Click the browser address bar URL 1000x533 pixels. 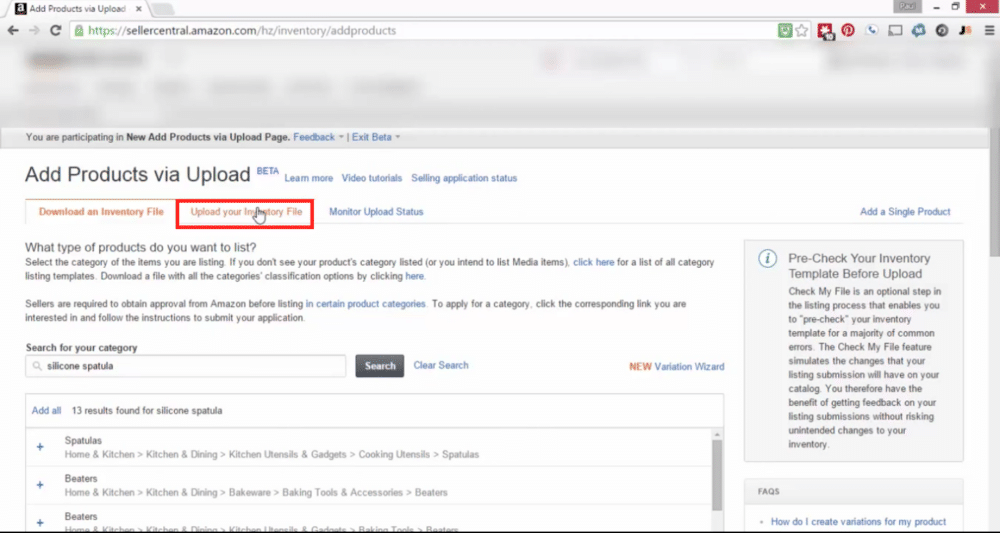coord(242,31)
